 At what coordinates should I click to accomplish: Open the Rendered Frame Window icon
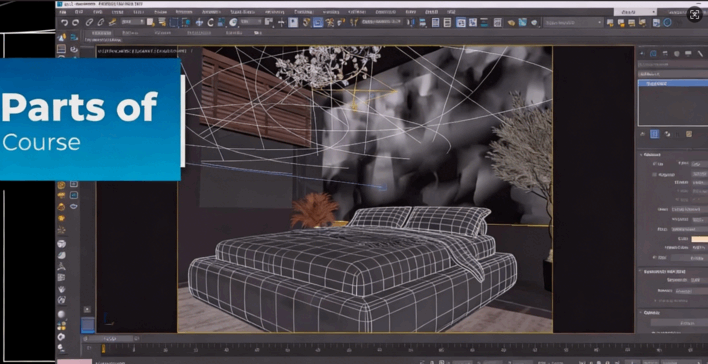coord(522,22)
